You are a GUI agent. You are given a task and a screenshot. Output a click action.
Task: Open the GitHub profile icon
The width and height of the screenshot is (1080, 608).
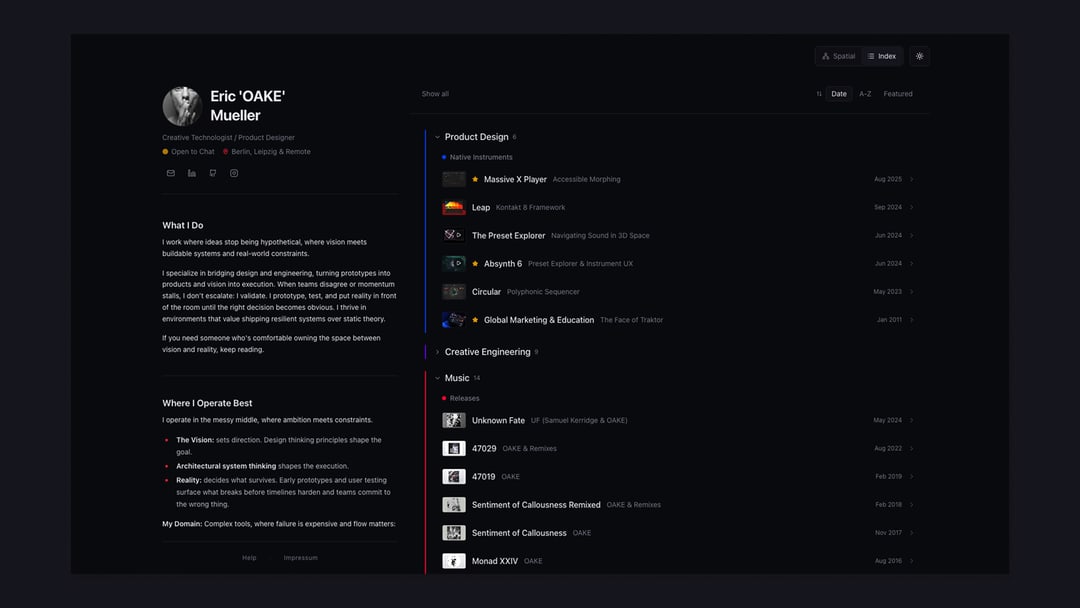pyautogui.click(x=213, y=173)
